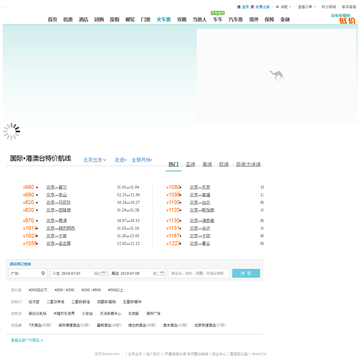Select the 亚洲 destination tab
The width and height of the screenshot is (360, 360).
[x=190, y=164]
